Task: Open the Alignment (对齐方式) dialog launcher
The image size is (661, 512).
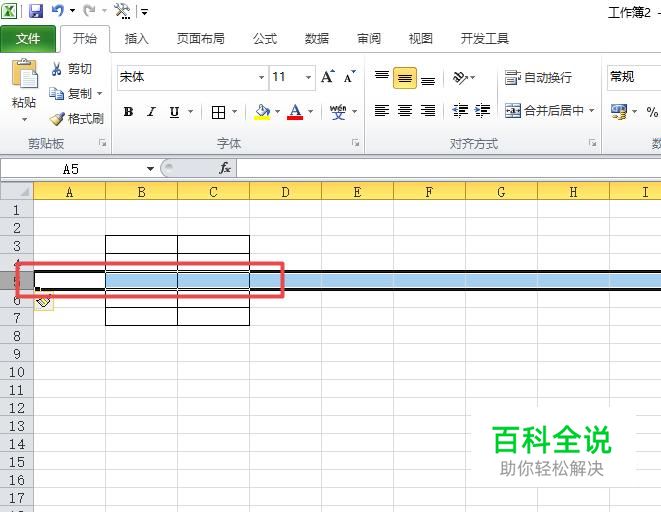Action: pos(592,143)
